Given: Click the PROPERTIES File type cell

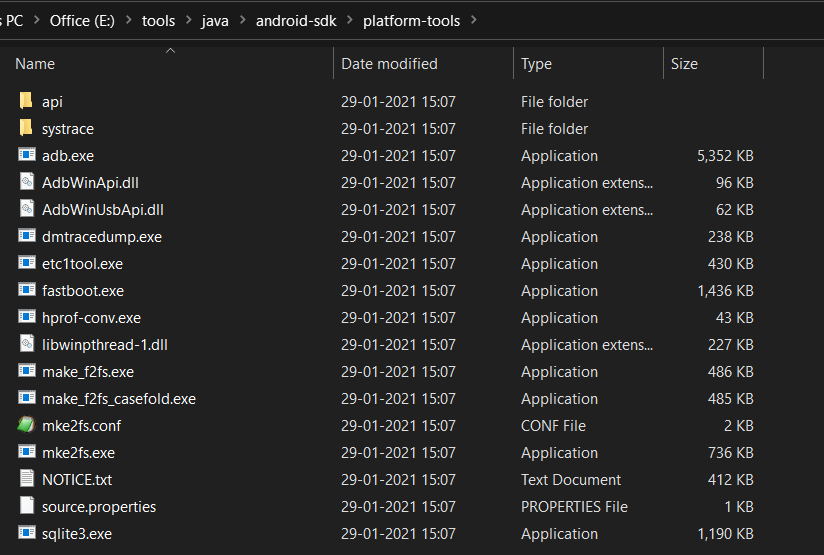Looking at the screenshot, I should tap(574, 507).
